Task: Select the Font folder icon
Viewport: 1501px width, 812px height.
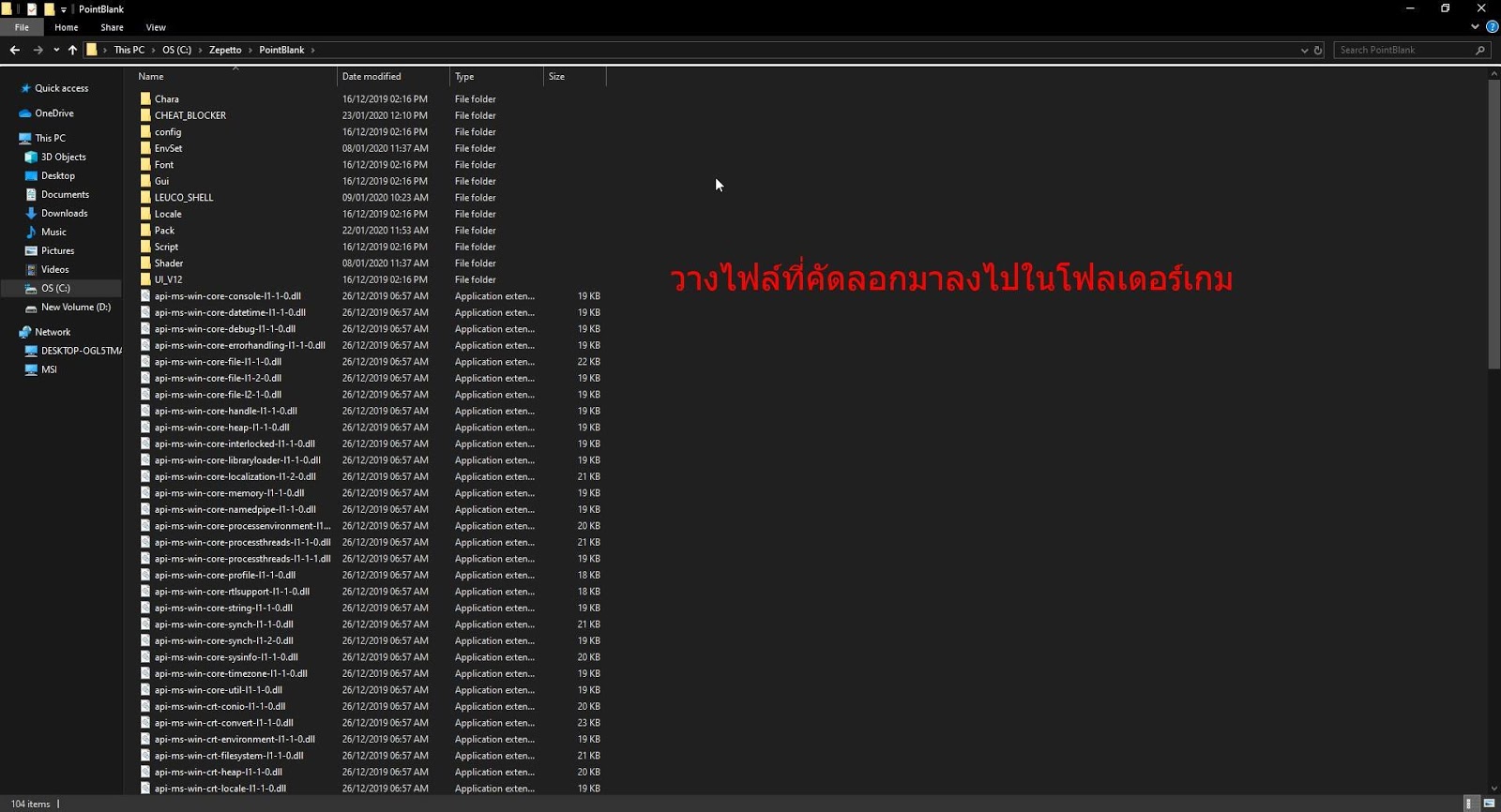Action: [145, 164]
